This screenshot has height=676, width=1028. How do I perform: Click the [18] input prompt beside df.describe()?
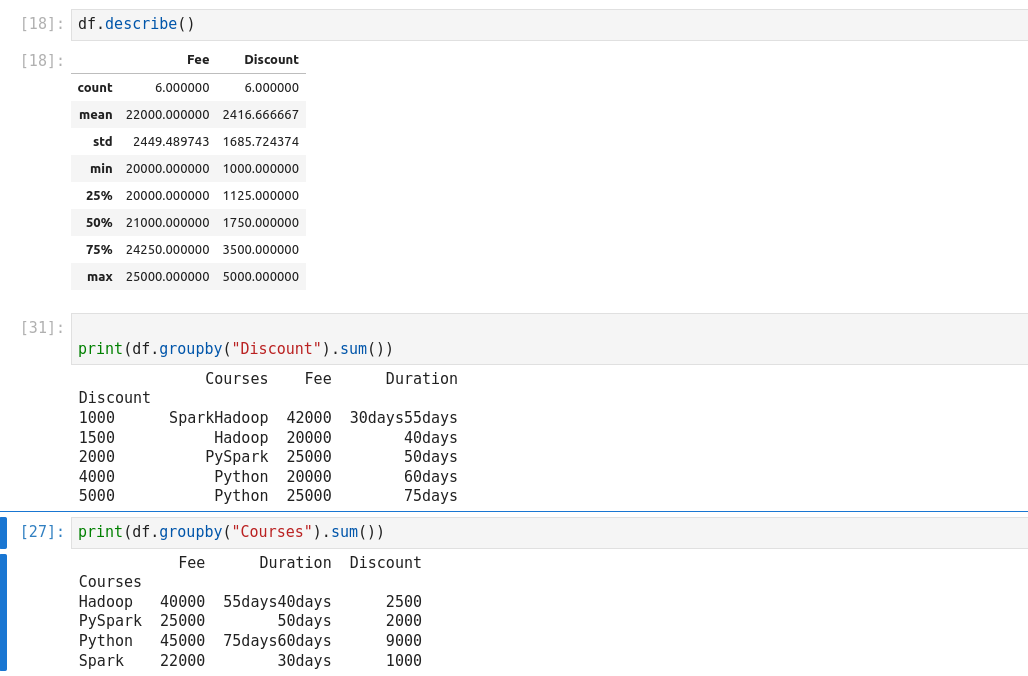pos(42,24)
